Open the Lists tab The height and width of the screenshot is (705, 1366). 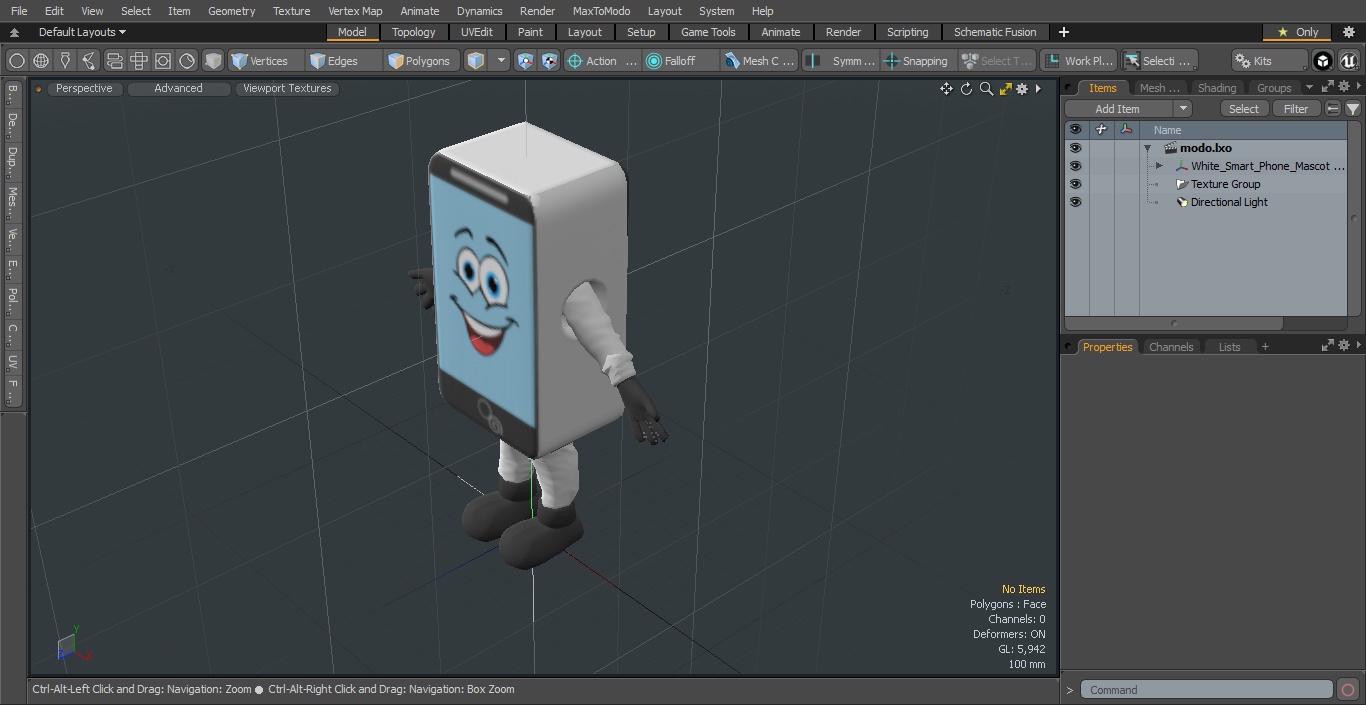coord(1229,347)
